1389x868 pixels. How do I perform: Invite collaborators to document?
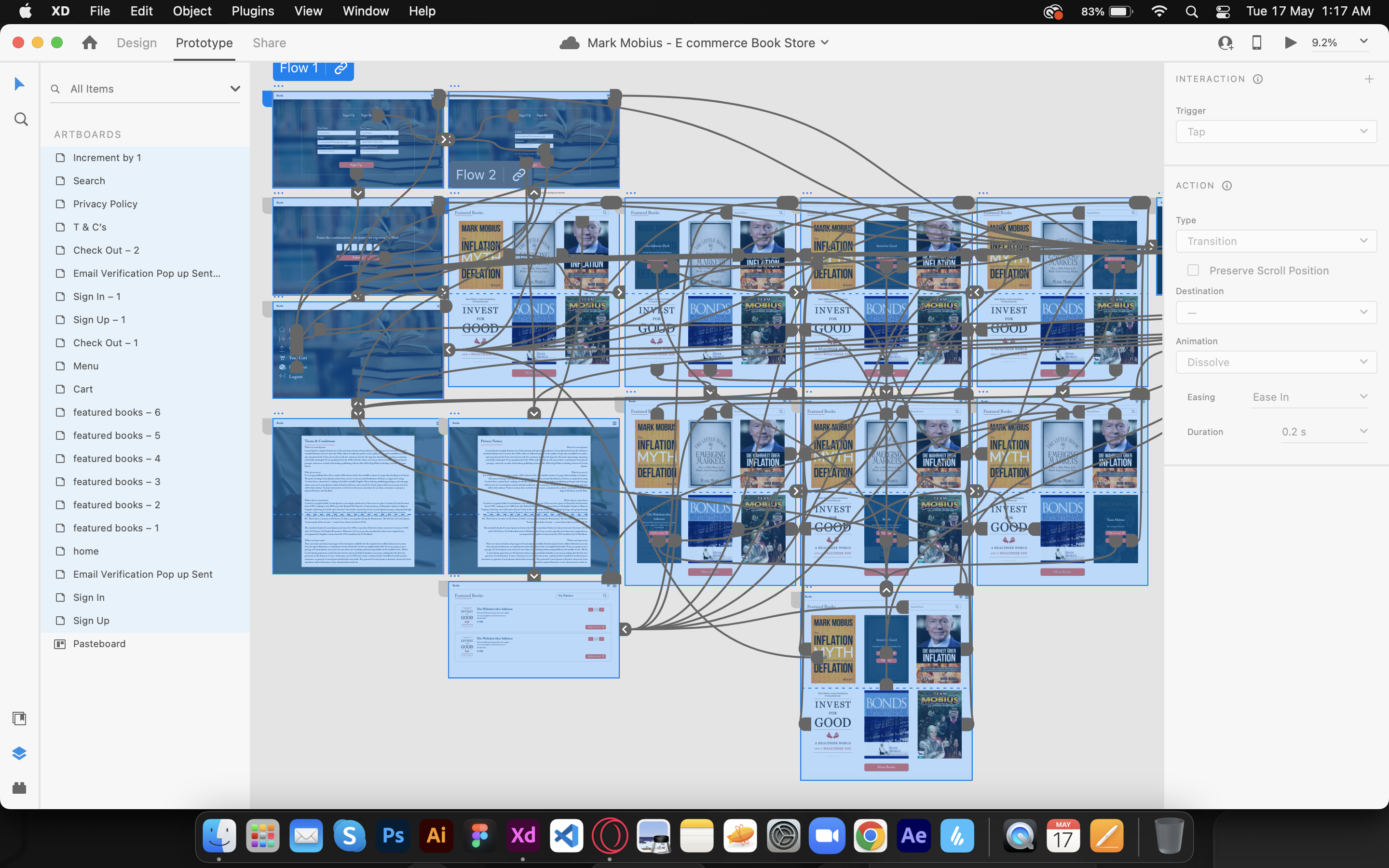point(1226,42)
